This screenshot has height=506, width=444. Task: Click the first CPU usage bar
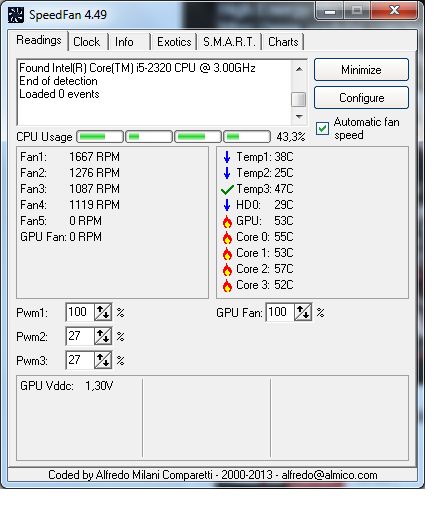coord(100,136)
